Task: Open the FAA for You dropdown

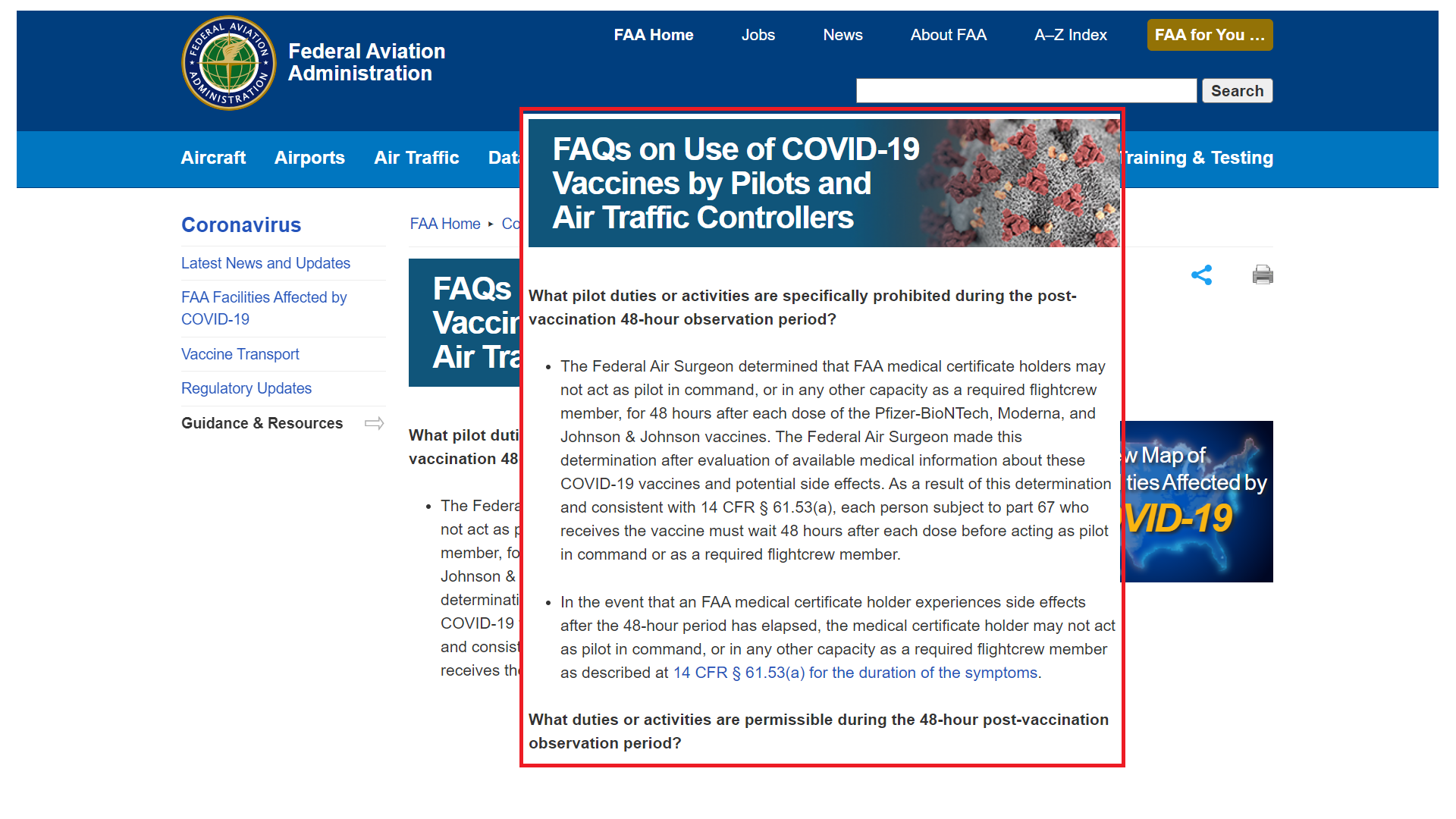Action: (x=1210, y=35)
